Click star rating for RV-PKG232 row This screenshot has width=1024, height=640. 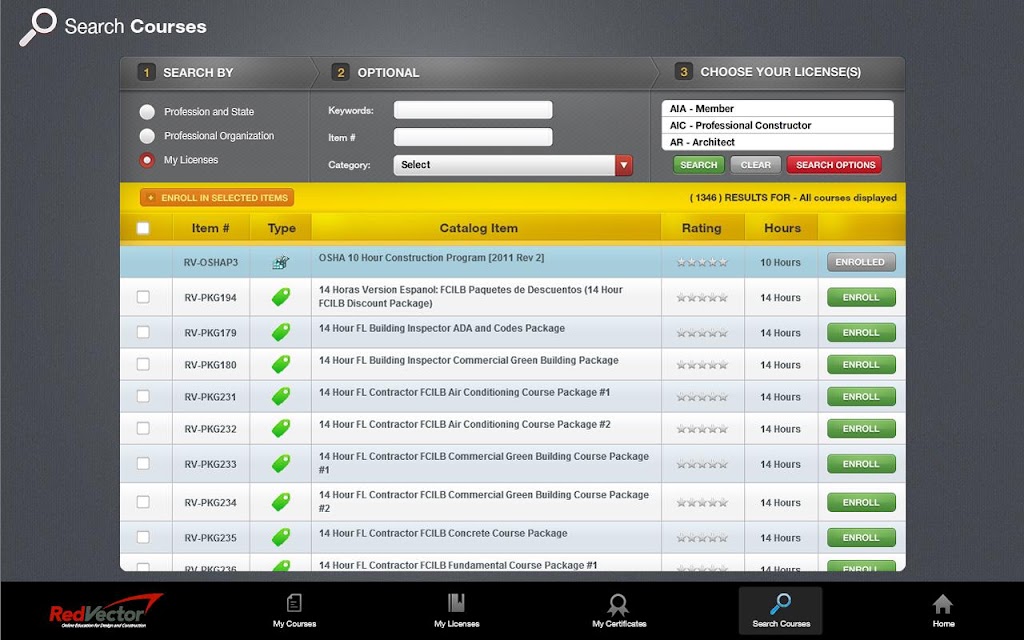[702, 429]
